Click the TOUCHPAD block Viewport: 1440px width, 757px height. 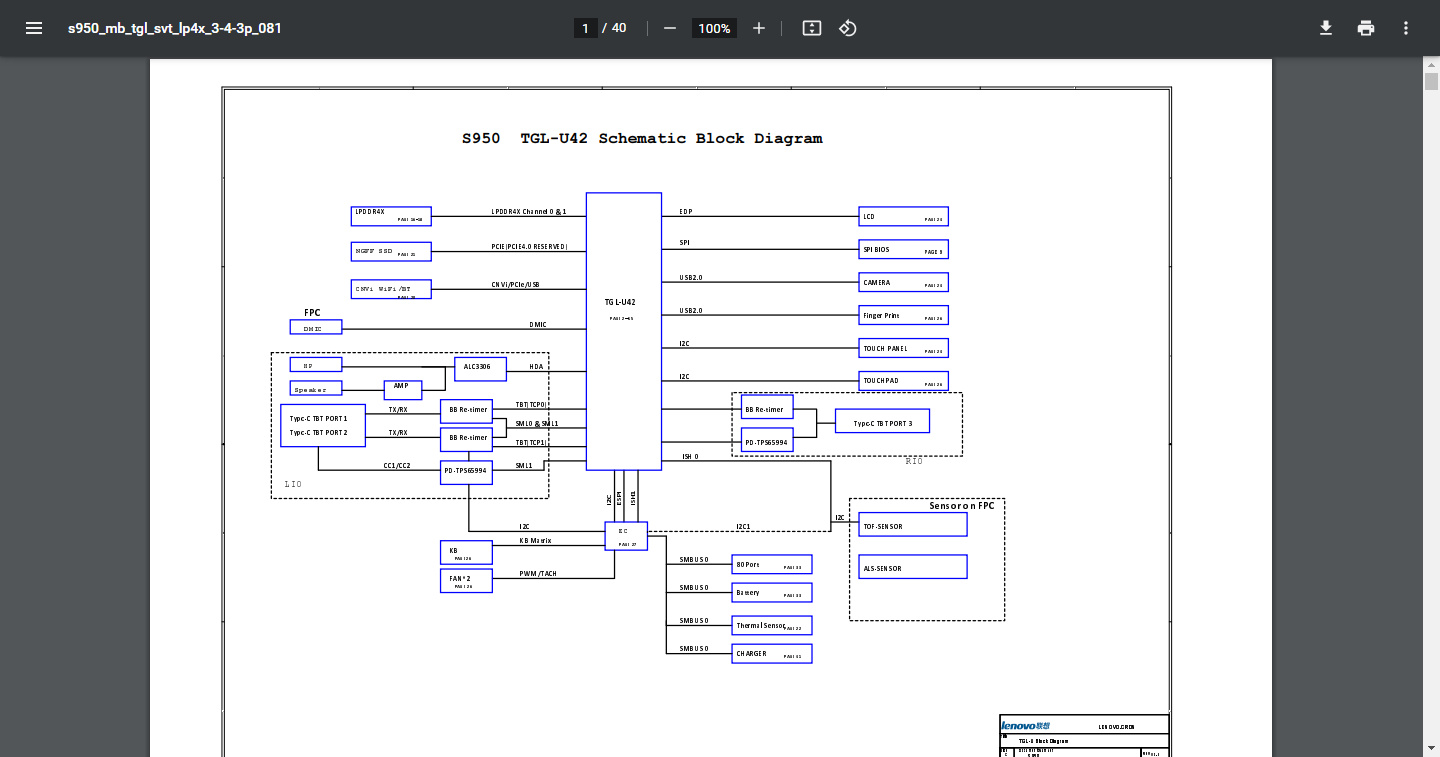click(x=904, y=381)
